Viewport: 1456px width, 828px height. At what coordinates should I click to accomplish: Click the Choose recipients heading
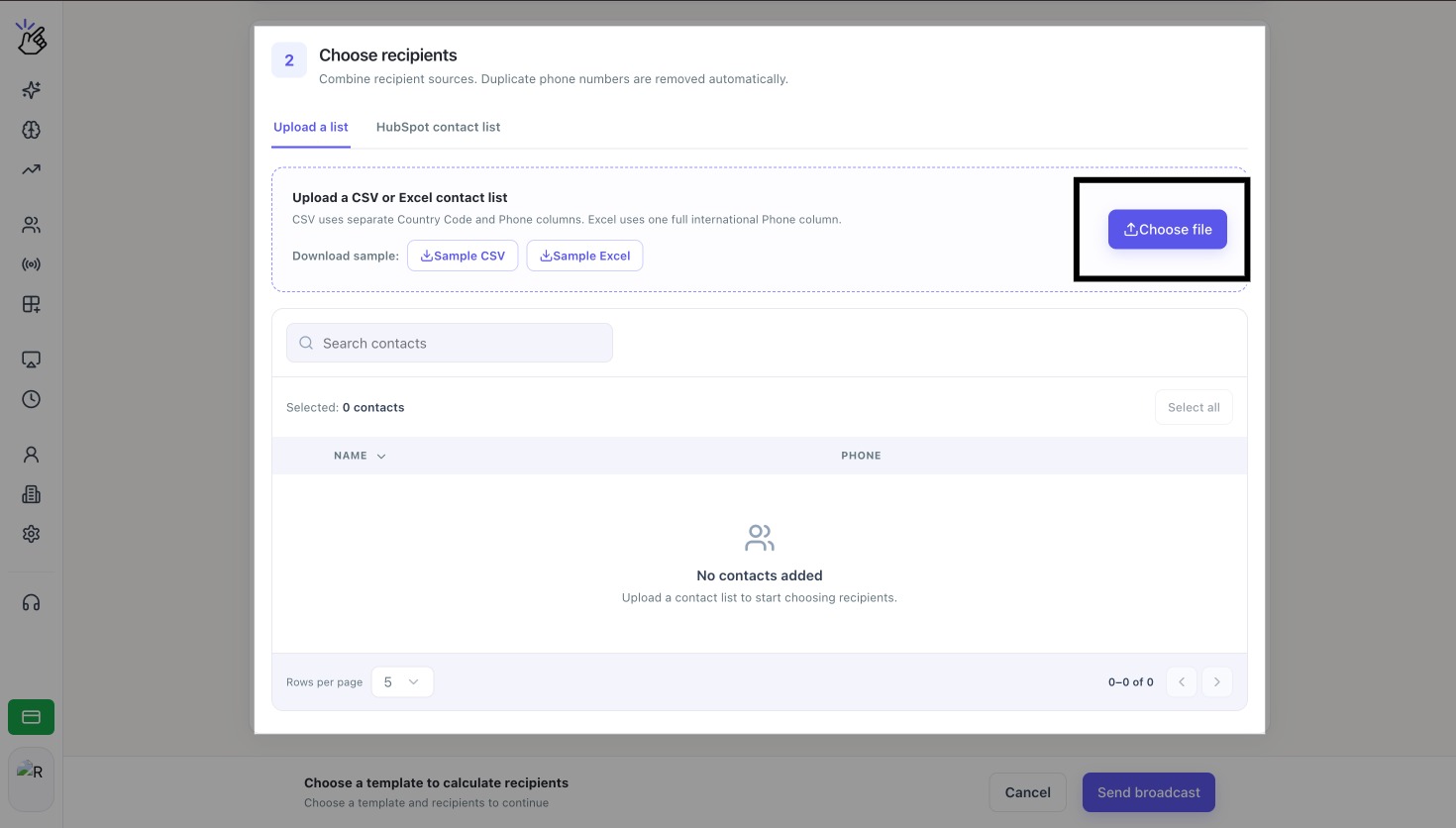pyautogui.click(x=388, y=55)
